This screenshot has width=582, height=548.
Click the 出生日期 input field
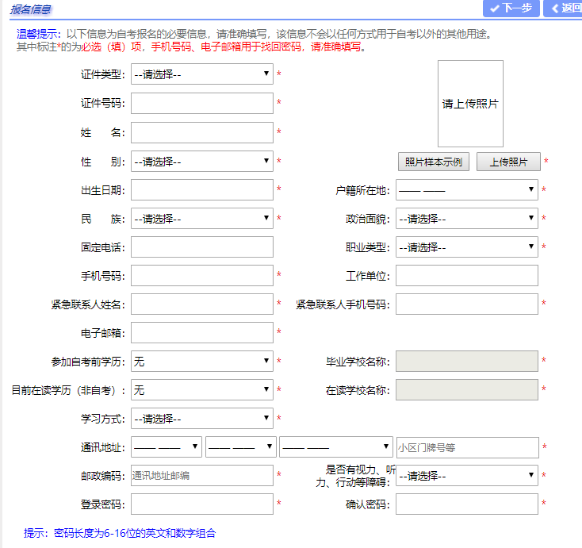pos(202,190)
